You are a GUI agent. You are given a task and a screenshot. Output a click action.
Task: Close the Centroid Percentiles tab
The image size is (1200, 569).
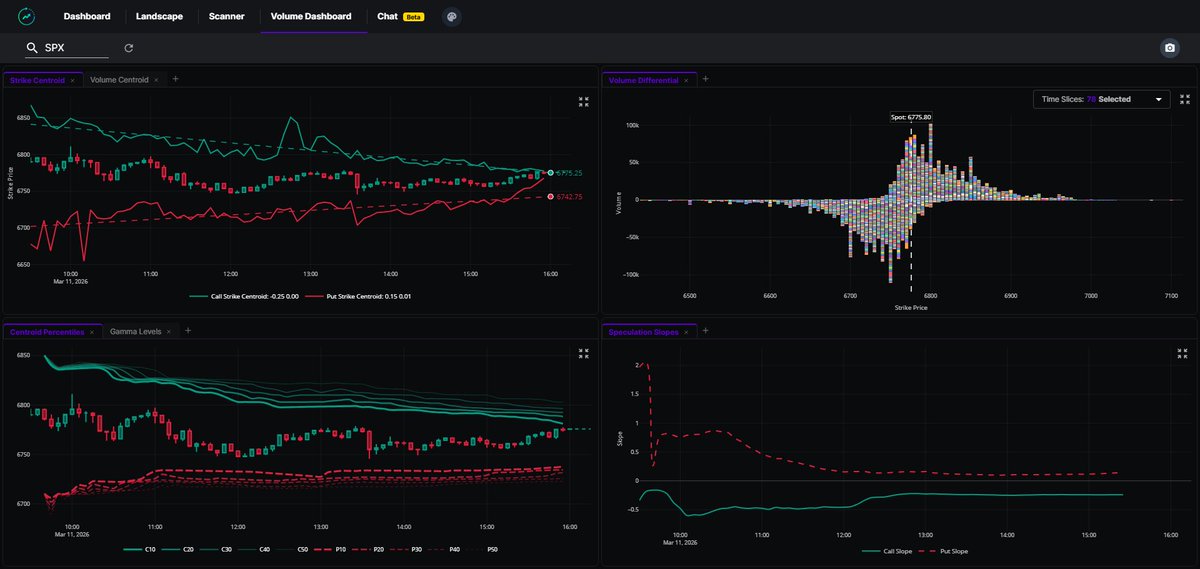pyautogui.click(x=91, y=331)
